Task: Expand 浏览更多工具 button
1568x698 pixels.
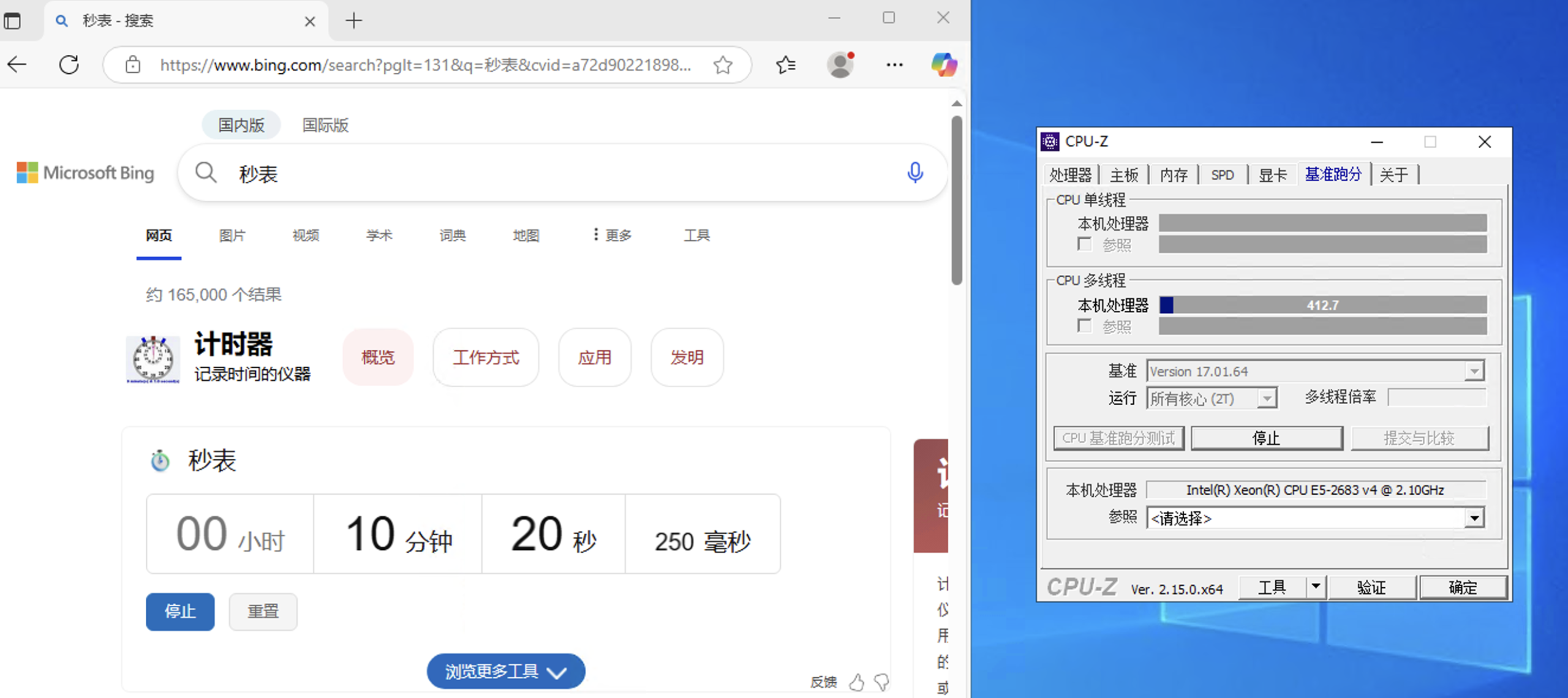Action: (506, 671)
